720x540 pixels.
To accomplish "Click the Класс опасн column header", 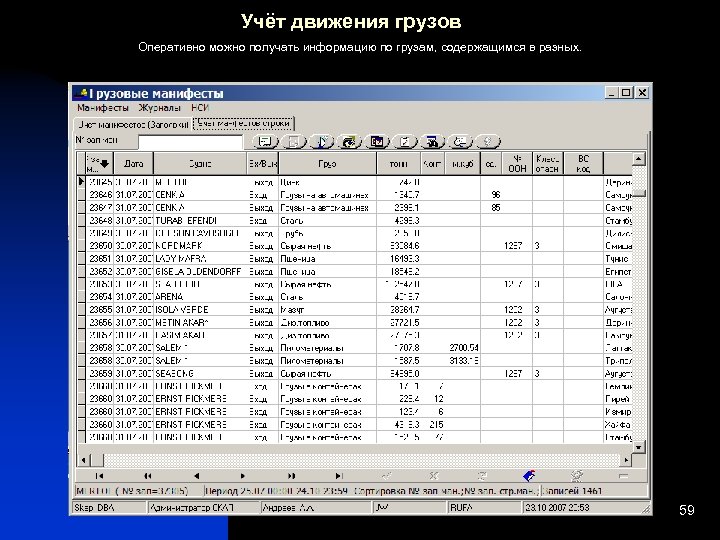I will [548, 163].
